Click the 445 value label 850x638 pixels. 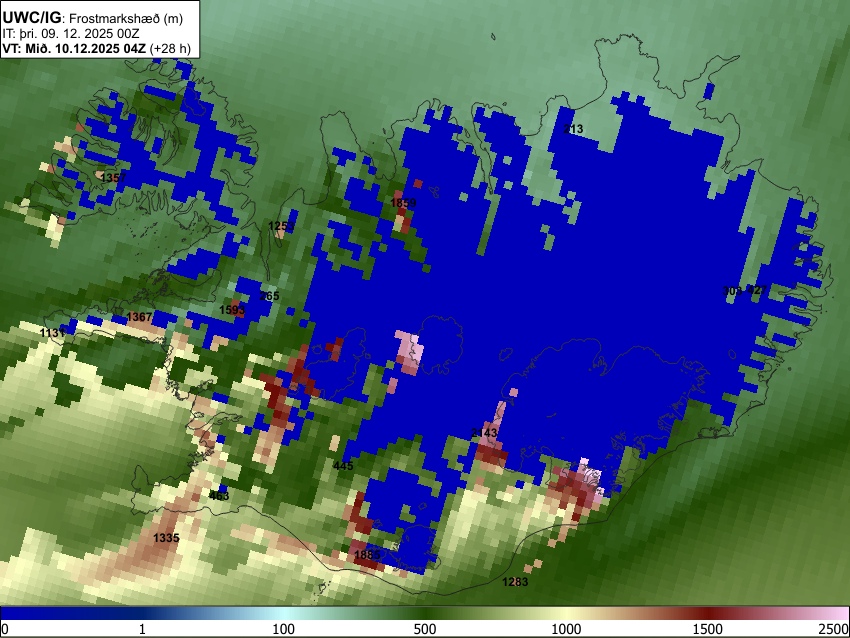point(343,466)
